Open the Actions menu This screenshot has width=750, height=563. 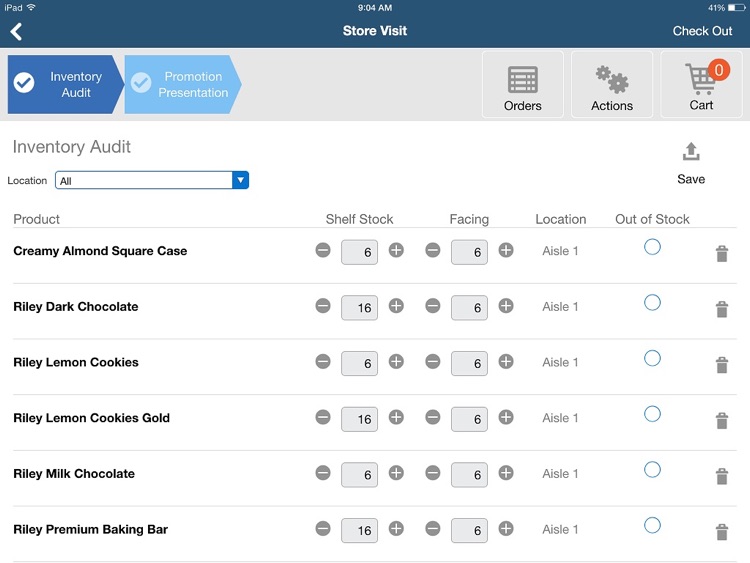point(612,84)
